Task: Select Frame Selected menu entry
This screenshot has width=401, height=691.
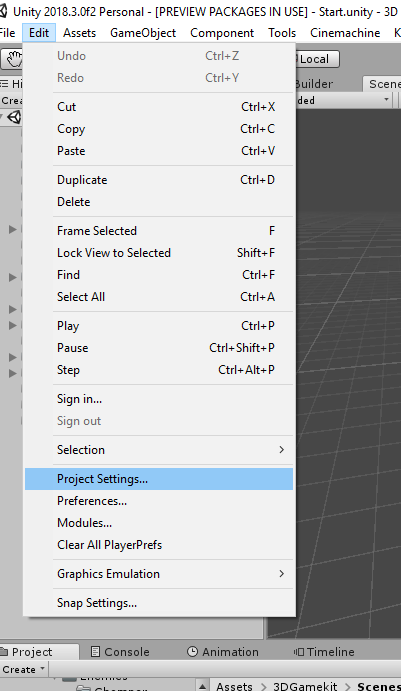Action: click(159, 231)
